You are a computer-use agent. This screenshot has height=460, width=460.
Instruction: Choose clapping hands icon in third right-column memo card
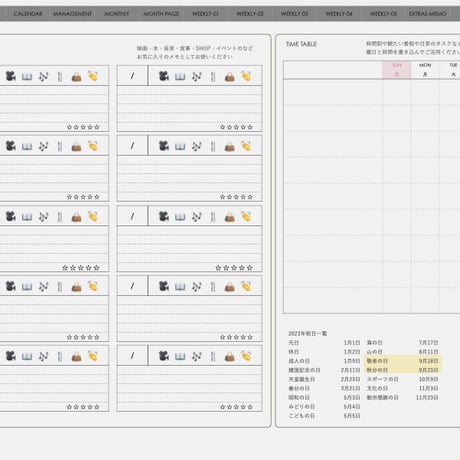tap(246, 216)
